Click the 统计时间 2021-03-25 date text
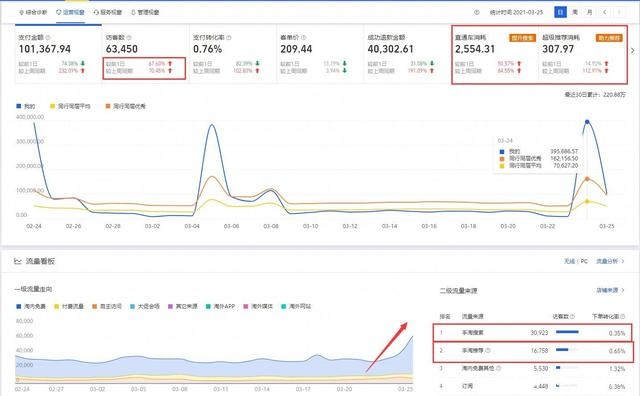 tap(516, 12)
